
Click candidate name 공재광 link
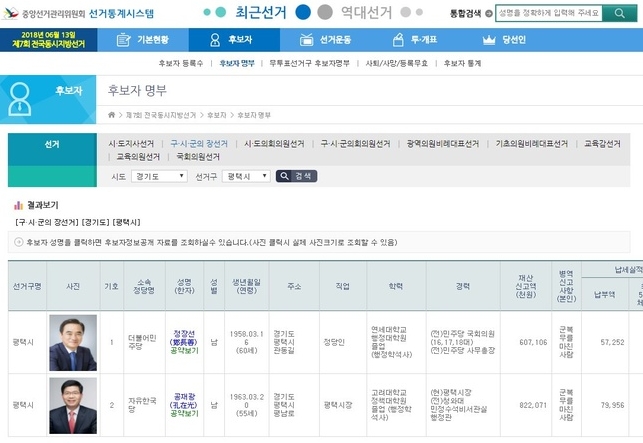pyautogui.click(x=185, y=396)
